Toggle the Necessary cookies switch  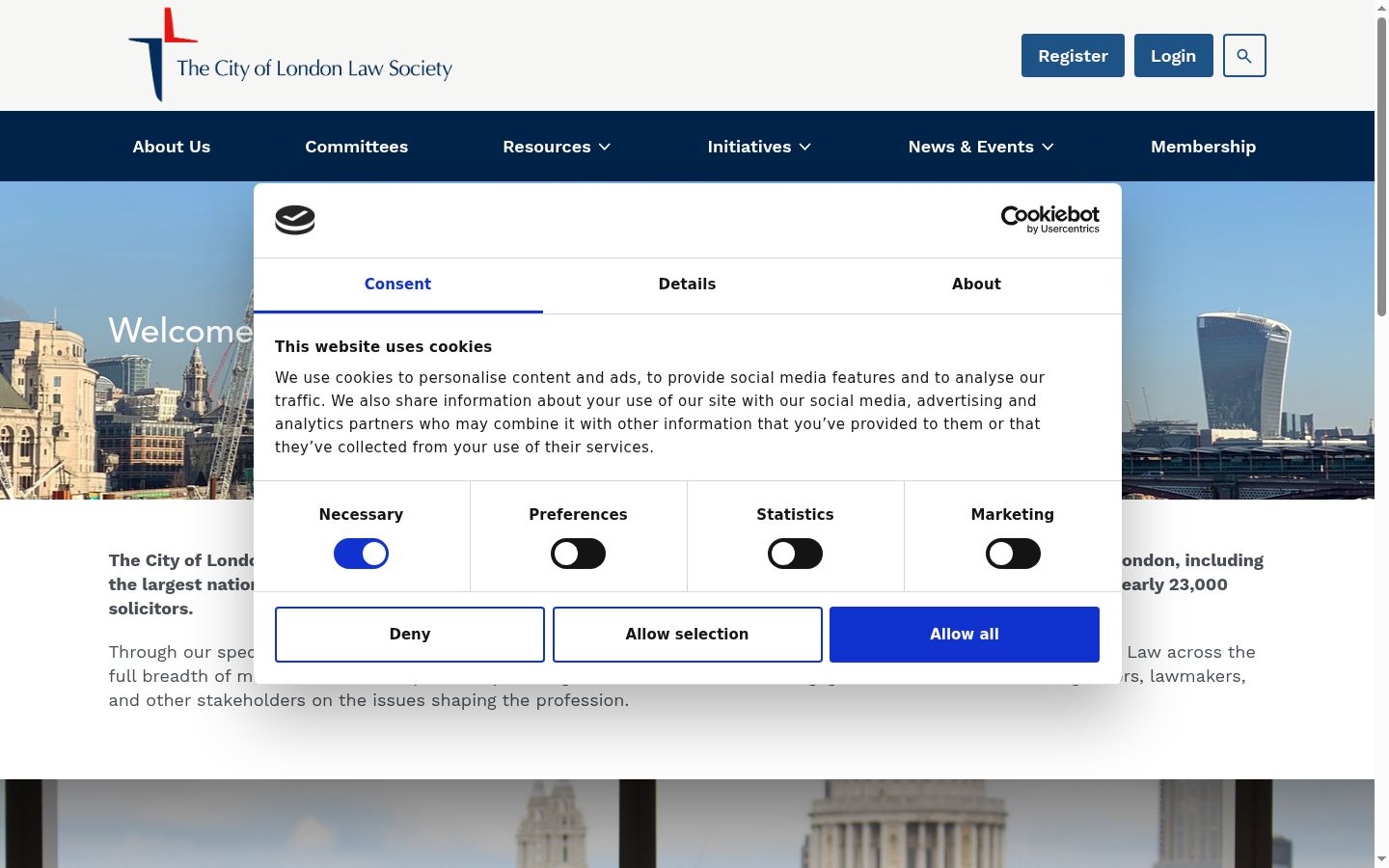(x=361, y=554)
